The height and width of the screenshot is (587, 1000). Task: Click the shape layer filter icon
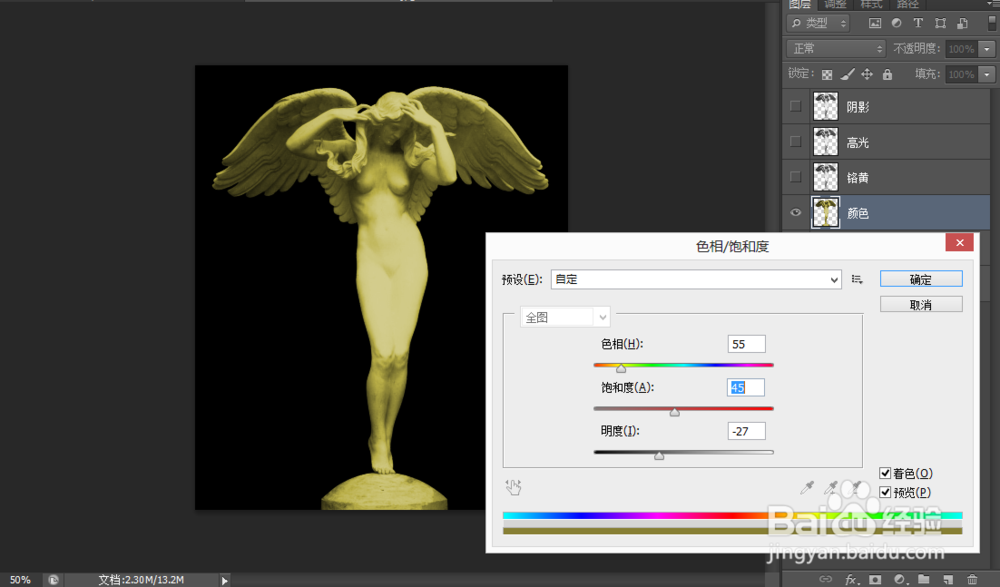941,23
